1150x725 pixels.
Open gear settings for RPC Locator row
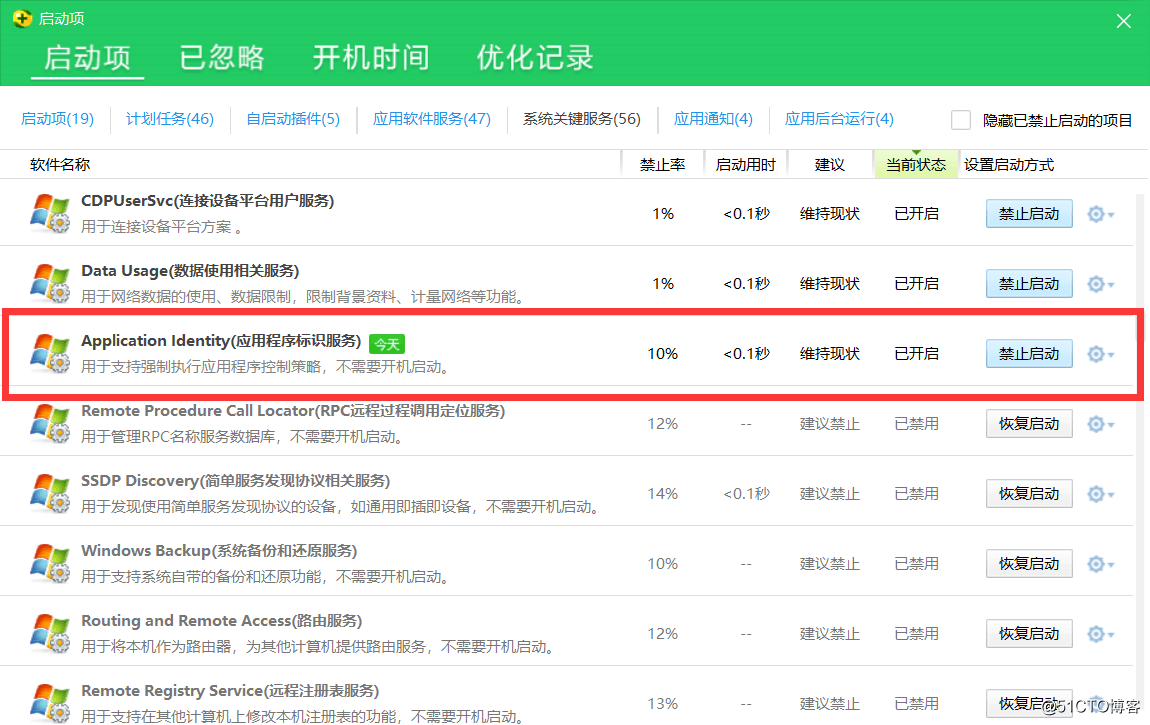click(1100, 424)
